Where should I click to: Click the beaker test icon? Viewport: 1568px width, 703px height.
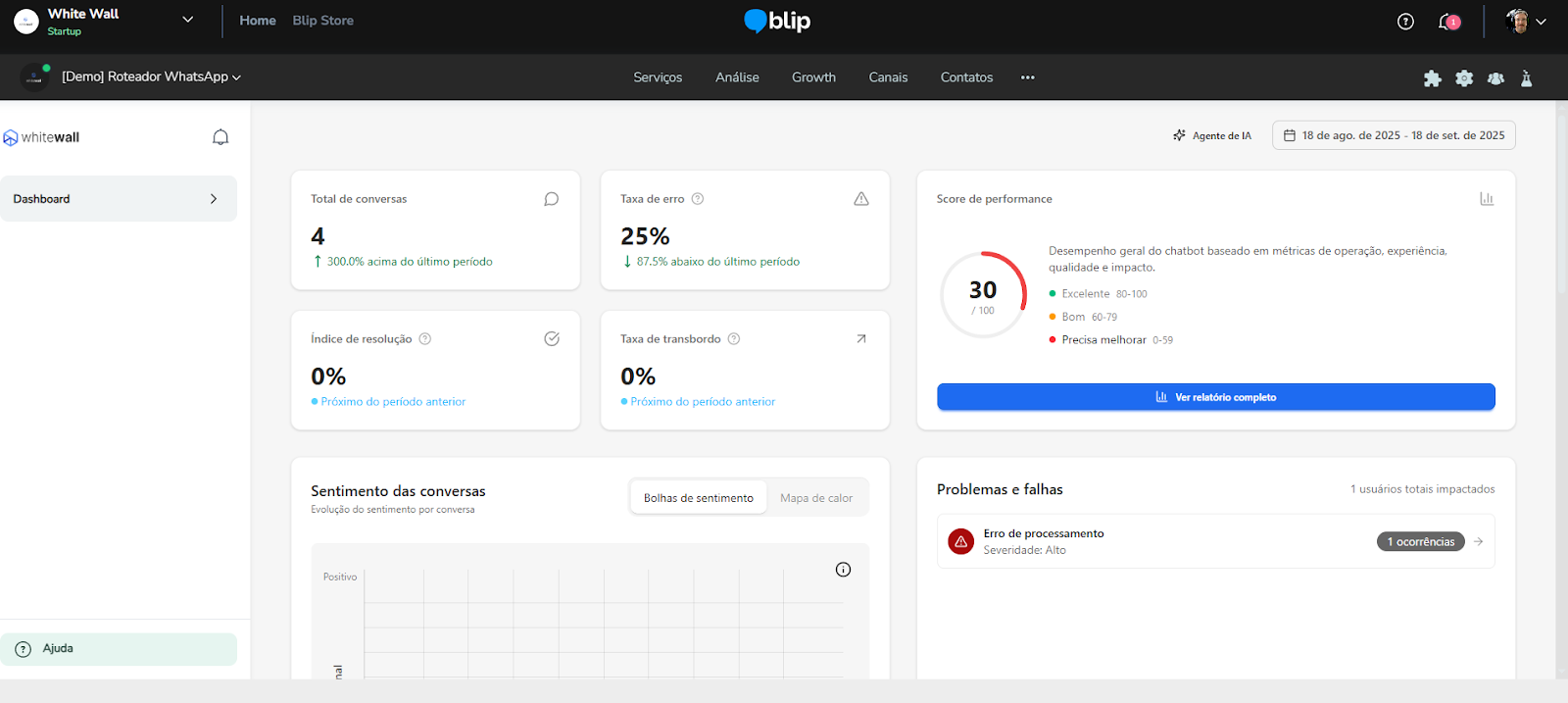(1526, 78)
